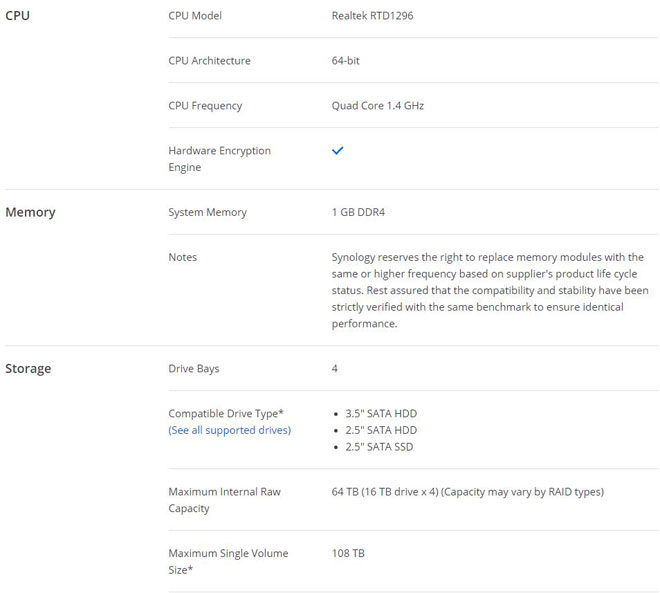Screen dimensions: 660x593
Task: Select the CPU section heading
Action: 17,16
